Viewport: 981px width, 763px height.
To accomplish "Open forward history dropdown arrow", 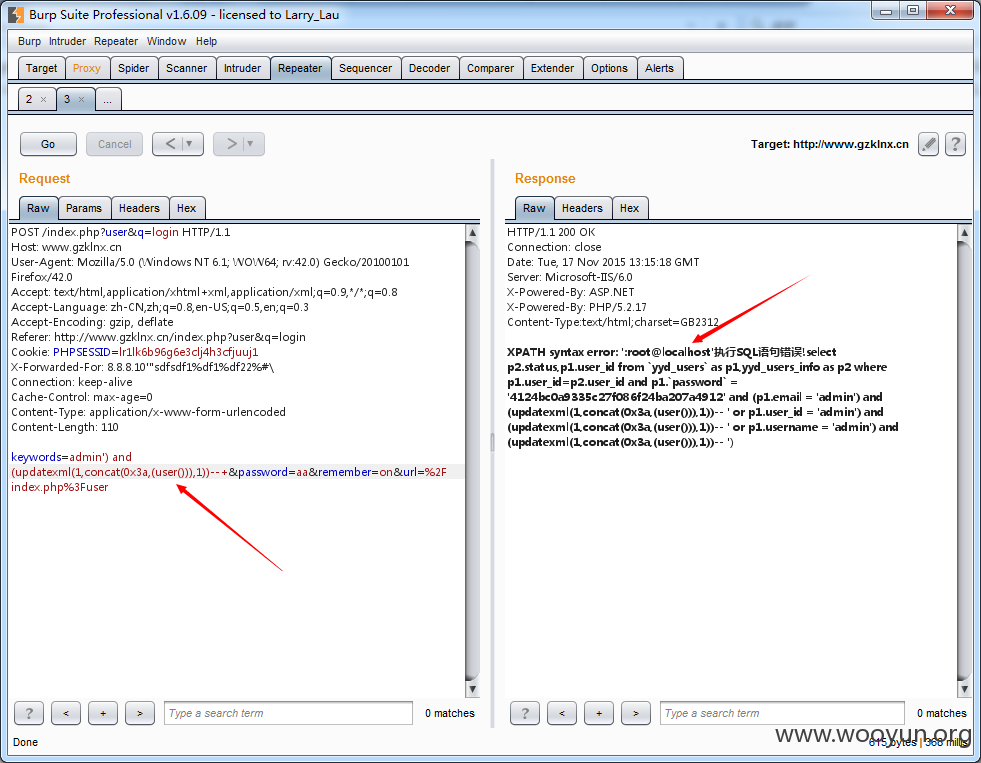I will (x=250, y=144).
